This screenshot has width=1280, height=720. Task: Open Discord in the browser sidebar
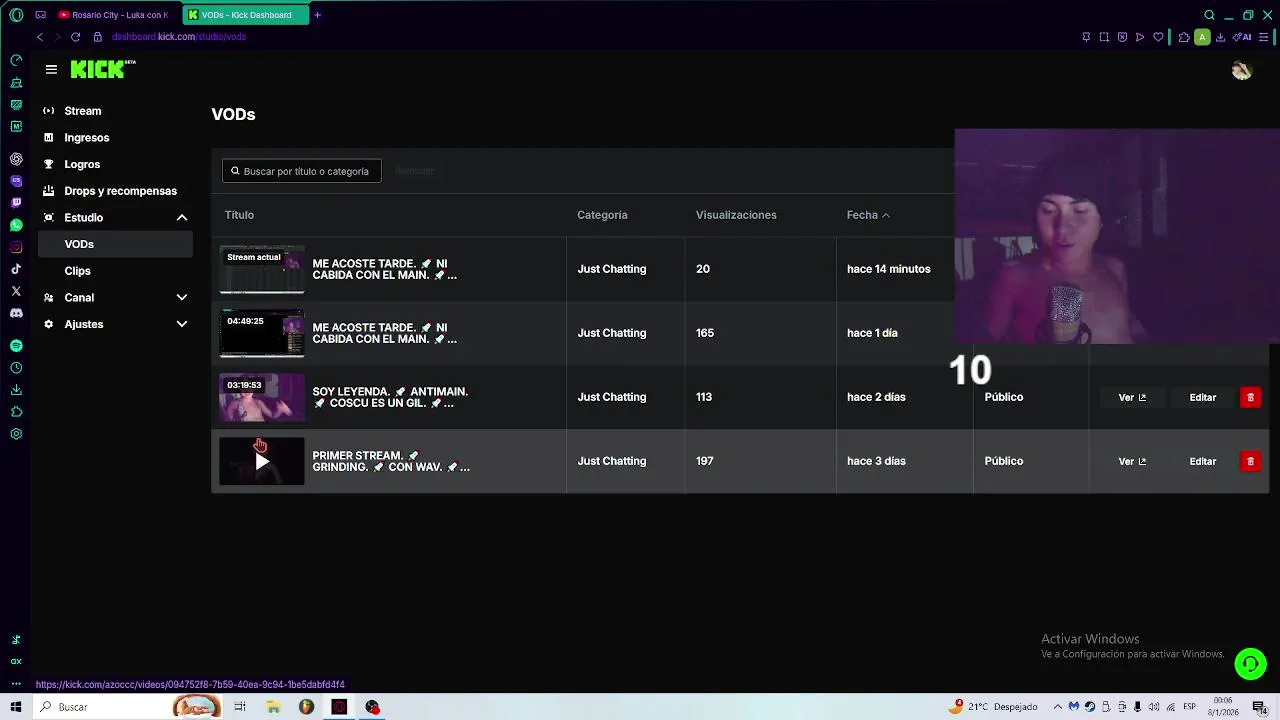16,313
